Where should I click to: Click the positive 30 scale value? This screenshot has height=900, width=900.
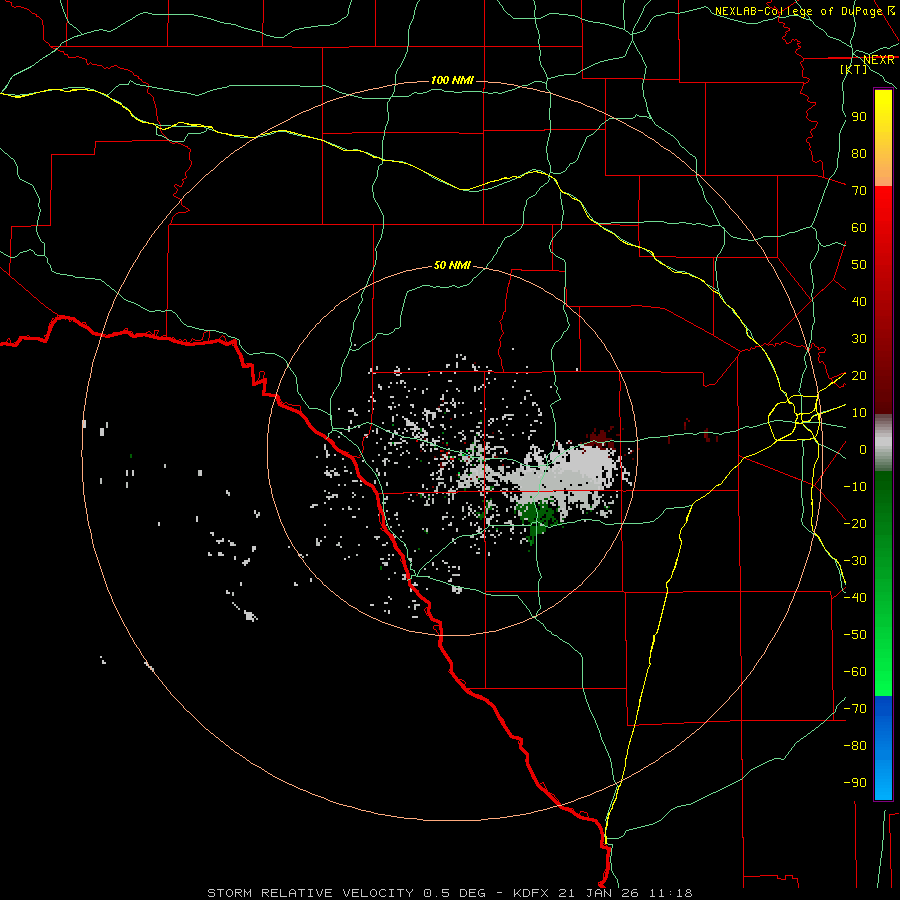point(859,339)
